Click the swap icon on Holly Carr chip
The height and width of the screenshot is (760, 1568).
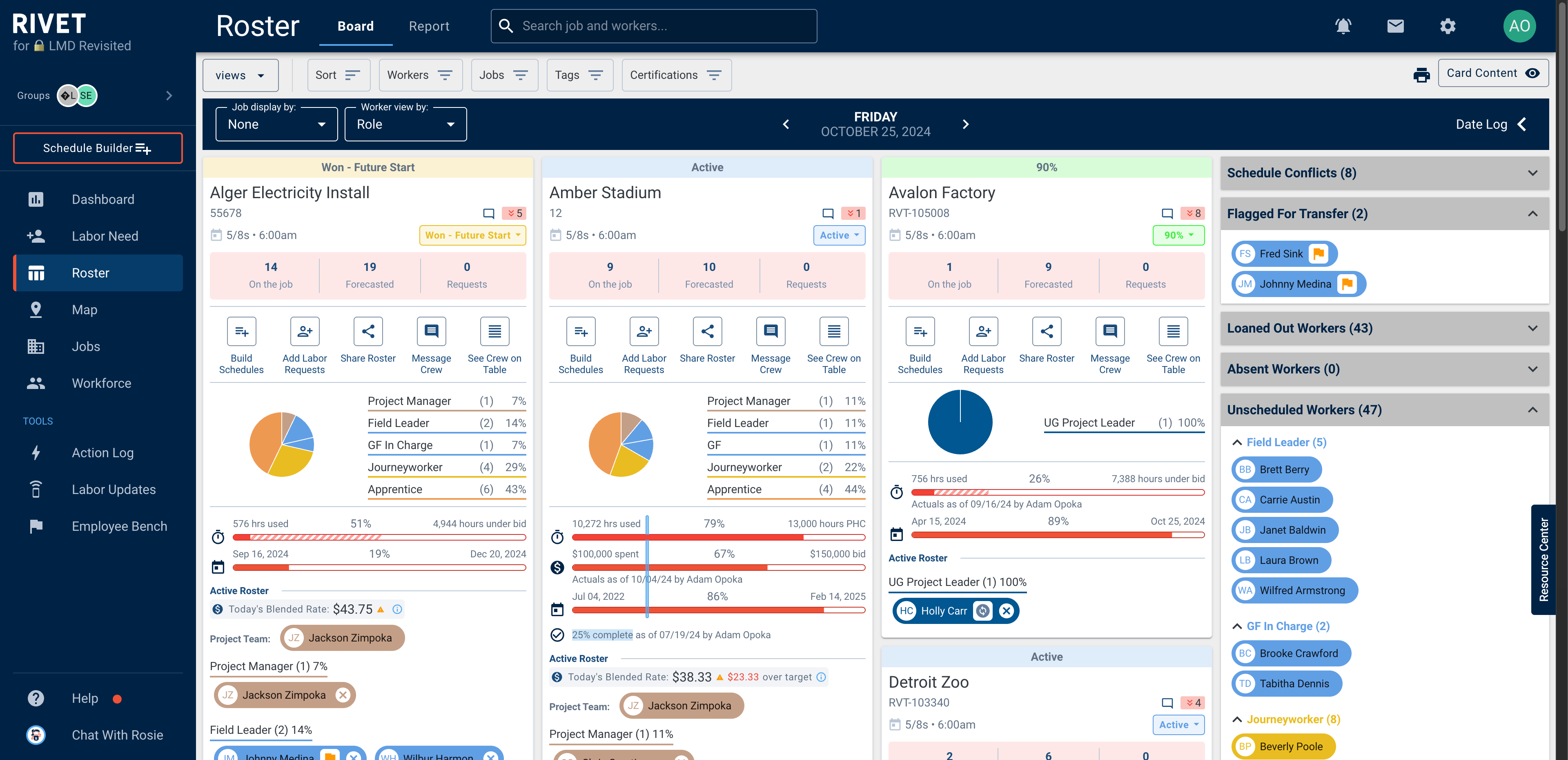pyautogui.click(x=982, y=611)
